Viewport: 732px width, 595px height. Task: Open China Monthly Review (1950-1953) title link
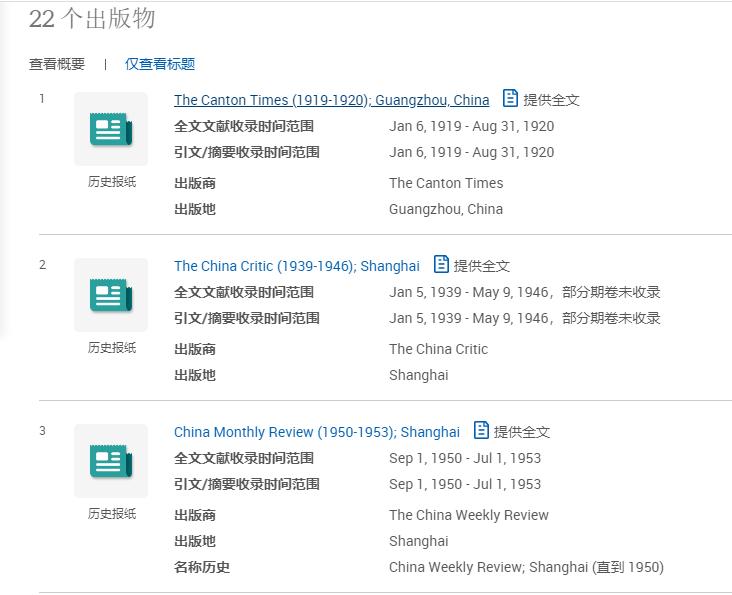317,432
